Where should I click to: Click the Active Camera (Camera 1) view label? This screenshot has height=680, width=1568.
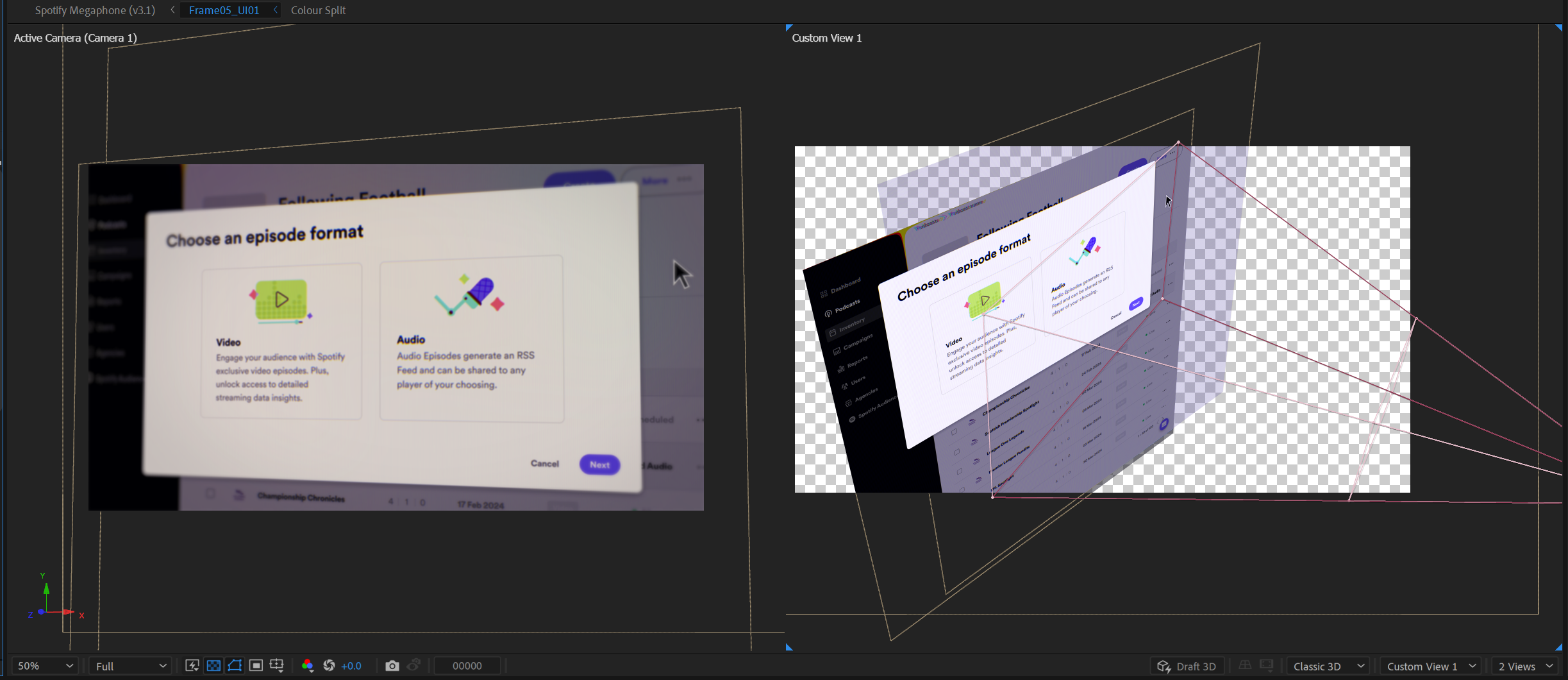tap(76, 38)
